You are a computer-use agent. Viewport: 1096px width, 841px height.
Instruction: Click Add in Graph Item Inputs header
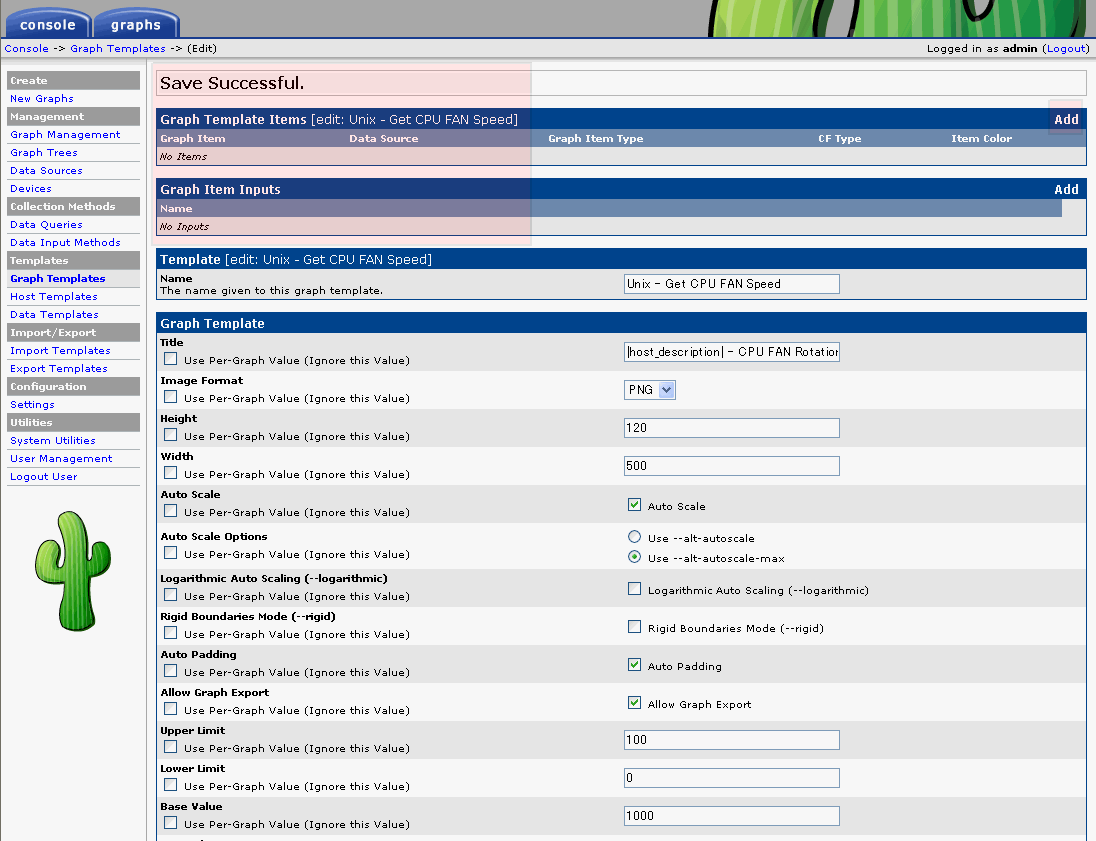[x=1066, y=189]
